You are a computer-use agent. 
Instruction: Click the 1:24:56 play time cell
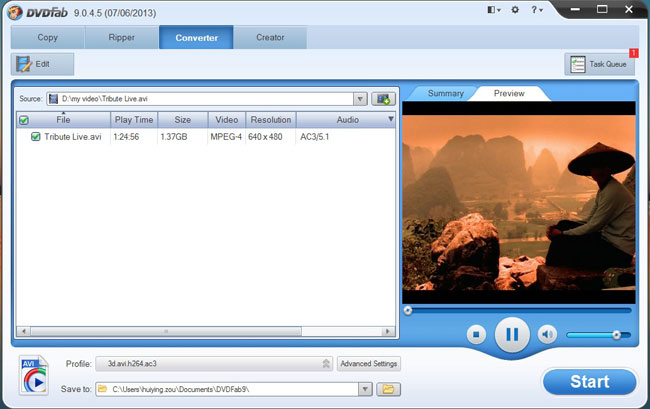coord(126,137)
